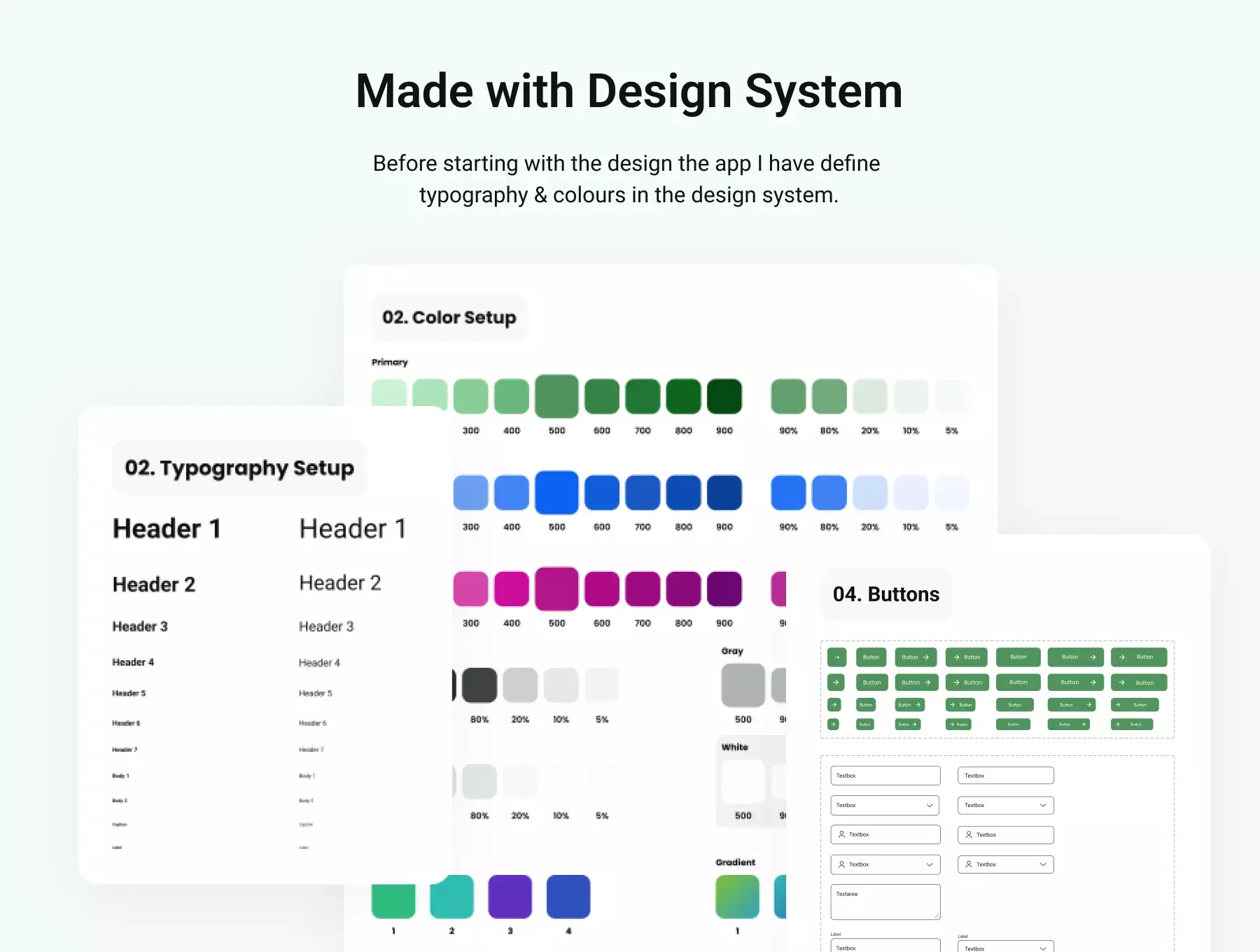Expand the labeled right-column Textbox dropdown at bottom

[x=1043, y=948]
